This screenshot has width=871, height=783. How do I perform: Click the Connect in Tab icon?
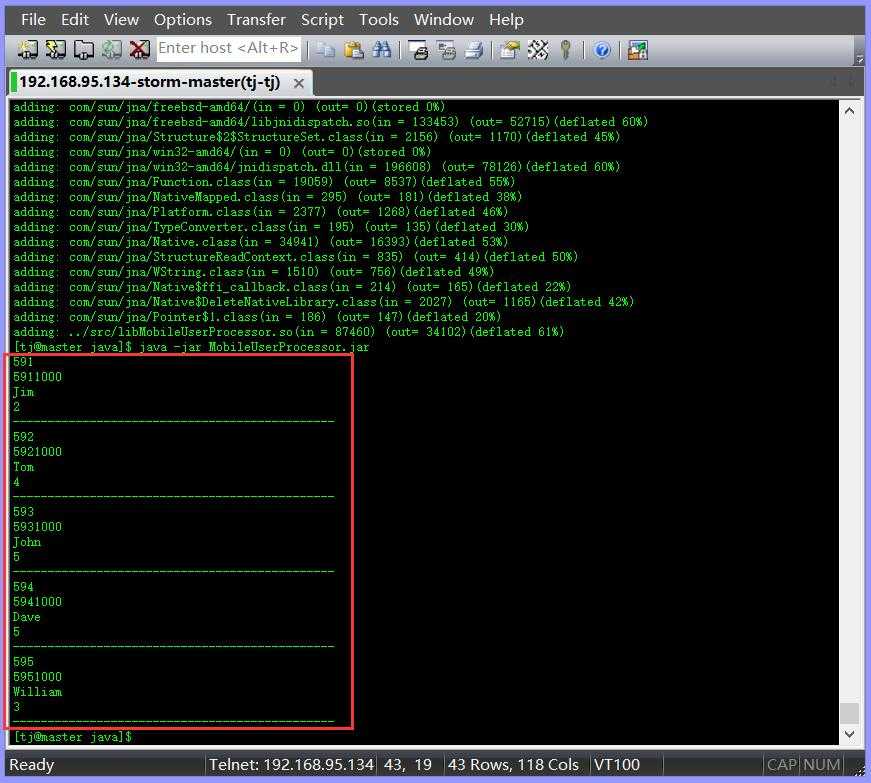[x=83, y=50]
